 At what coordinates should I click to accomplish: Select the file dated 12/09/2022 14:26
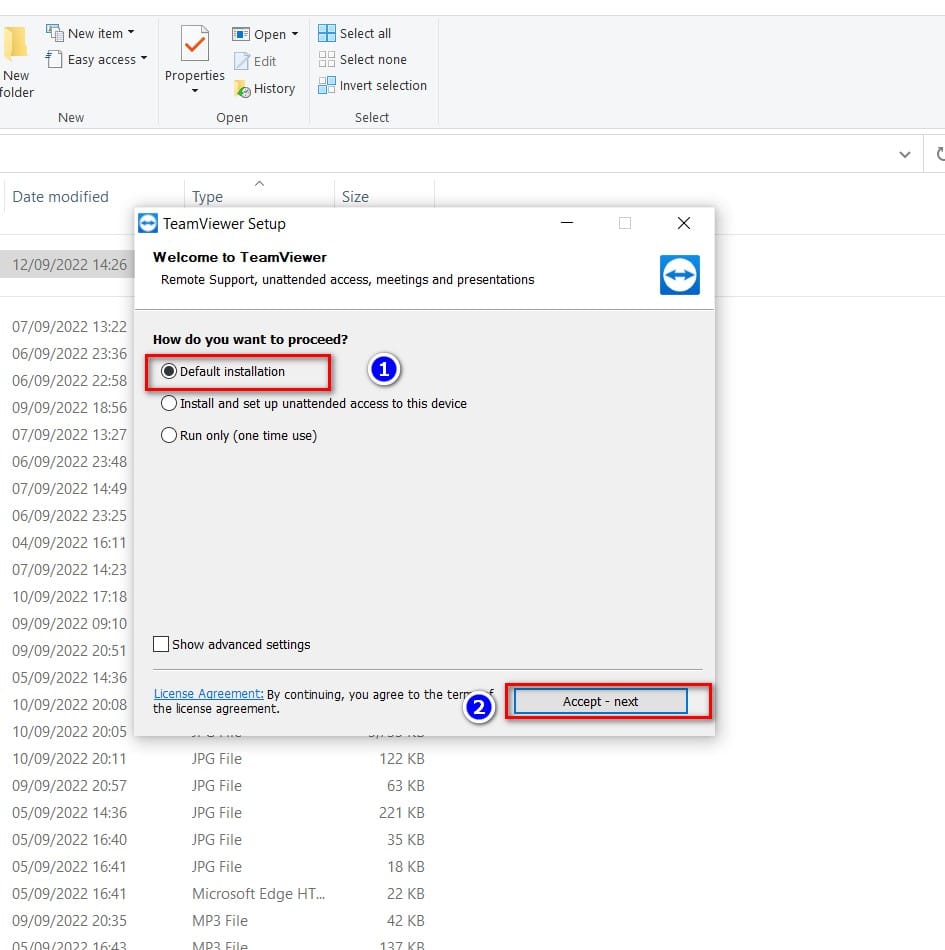70,265
